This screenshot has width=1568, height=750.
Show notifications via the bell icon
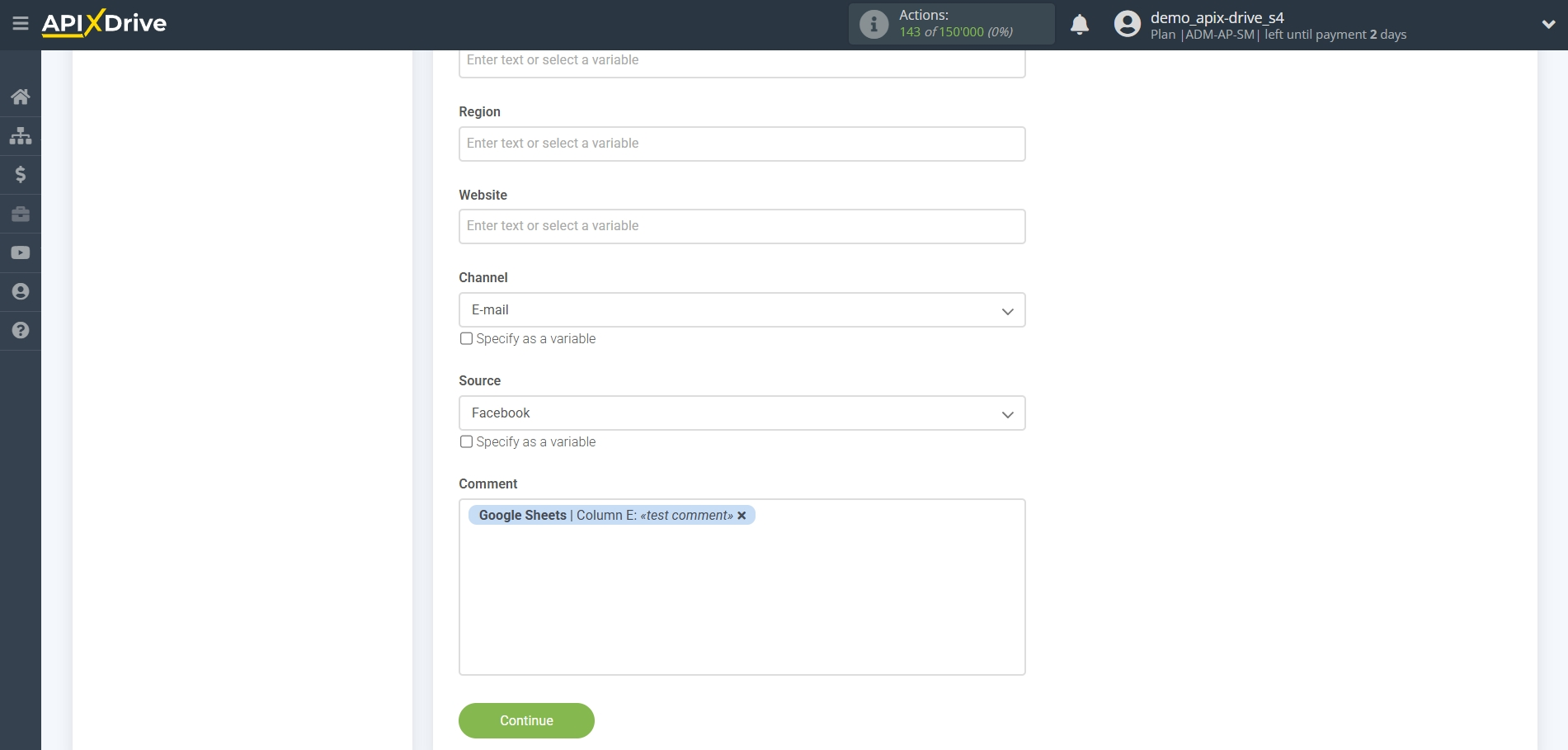tap(1079, 25)
